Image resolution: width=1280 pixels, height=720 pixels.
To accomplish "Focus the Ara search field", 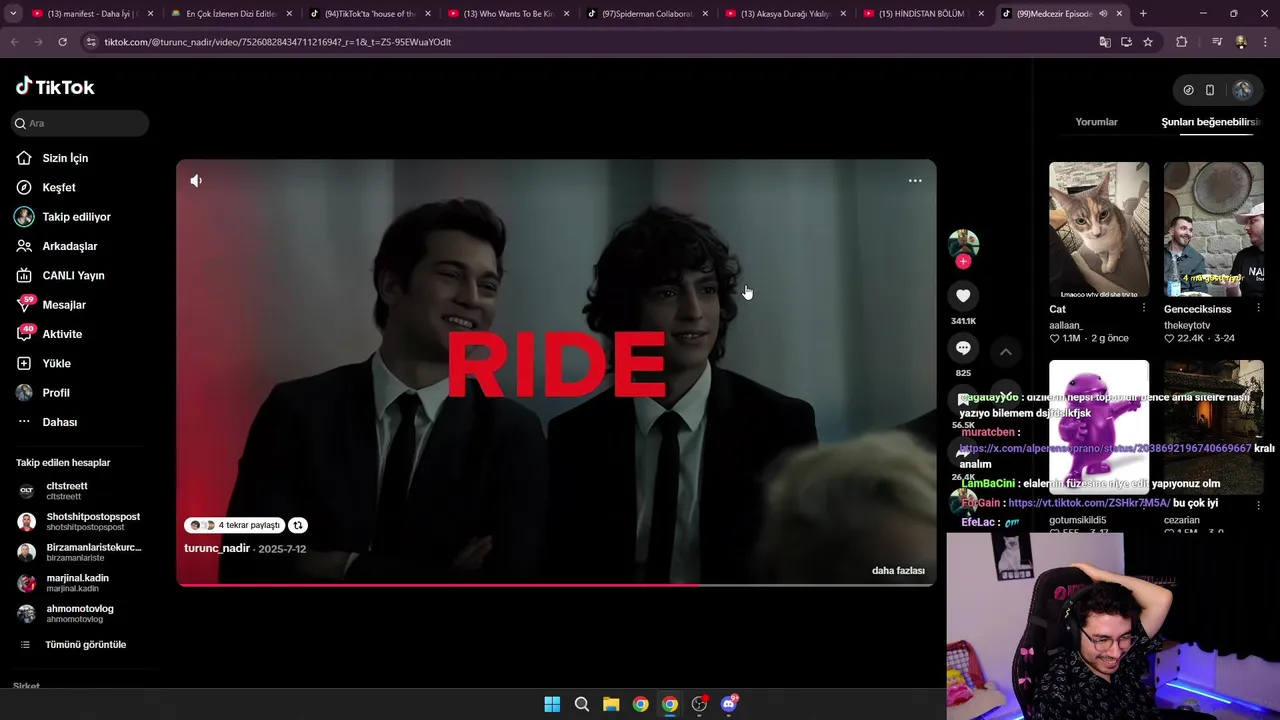I will [x=80, y=123].
